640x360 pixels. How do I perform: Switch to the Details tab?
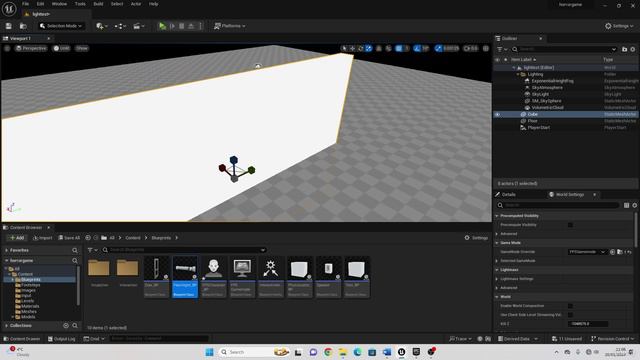(x=508, y=195)
